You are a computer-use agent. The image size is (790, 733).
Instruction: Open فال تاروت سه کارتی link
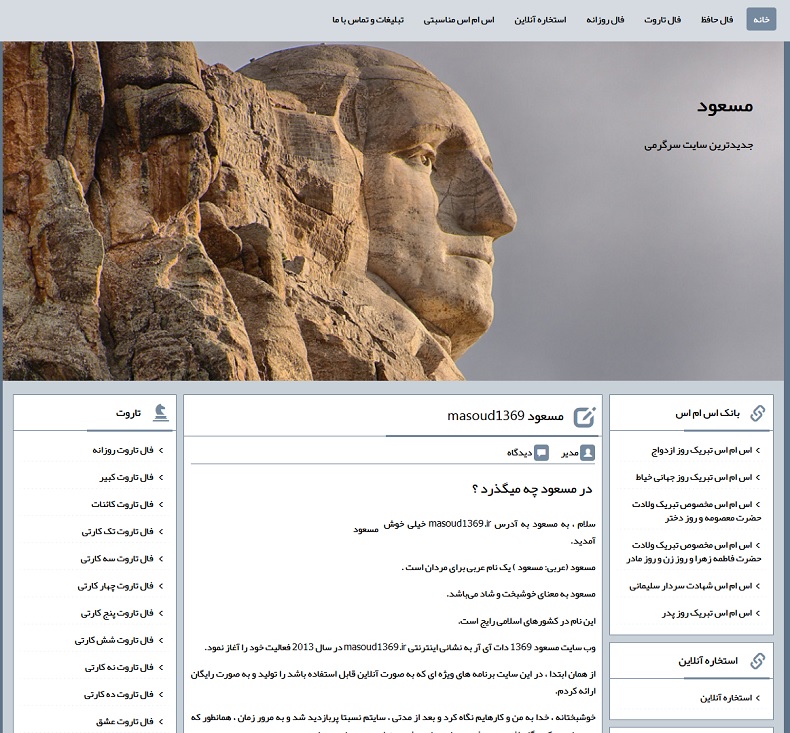tap(117, 559)
